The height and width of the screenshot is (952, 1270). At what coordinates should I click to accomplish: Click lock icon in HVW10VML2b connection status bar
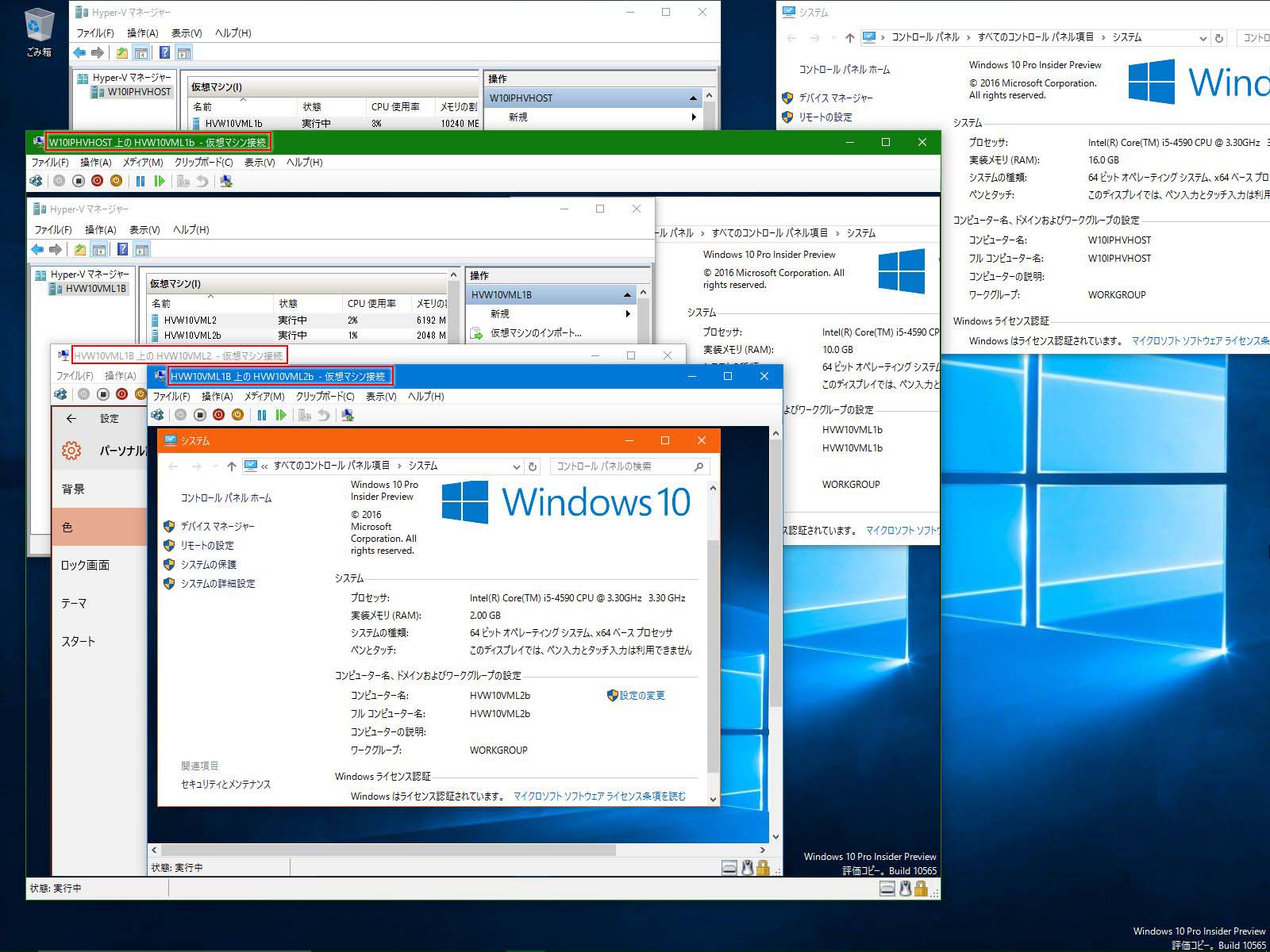click(x=763, y=868)
